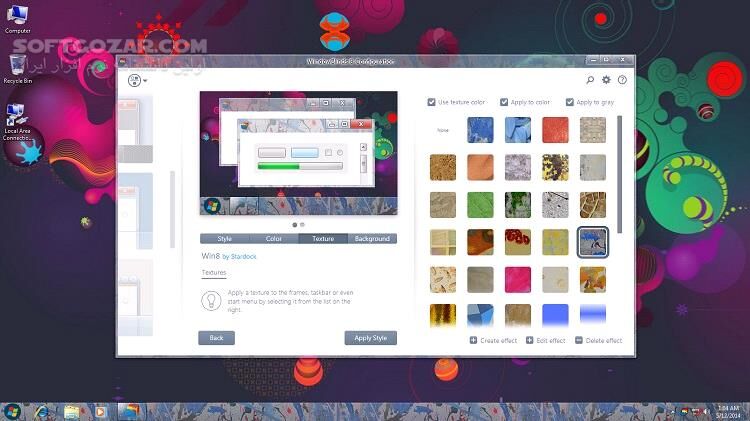Image resolution: width=750 pixels, height=421 pixels.
Task: Click Edit effect
Action: click(546, 341)
